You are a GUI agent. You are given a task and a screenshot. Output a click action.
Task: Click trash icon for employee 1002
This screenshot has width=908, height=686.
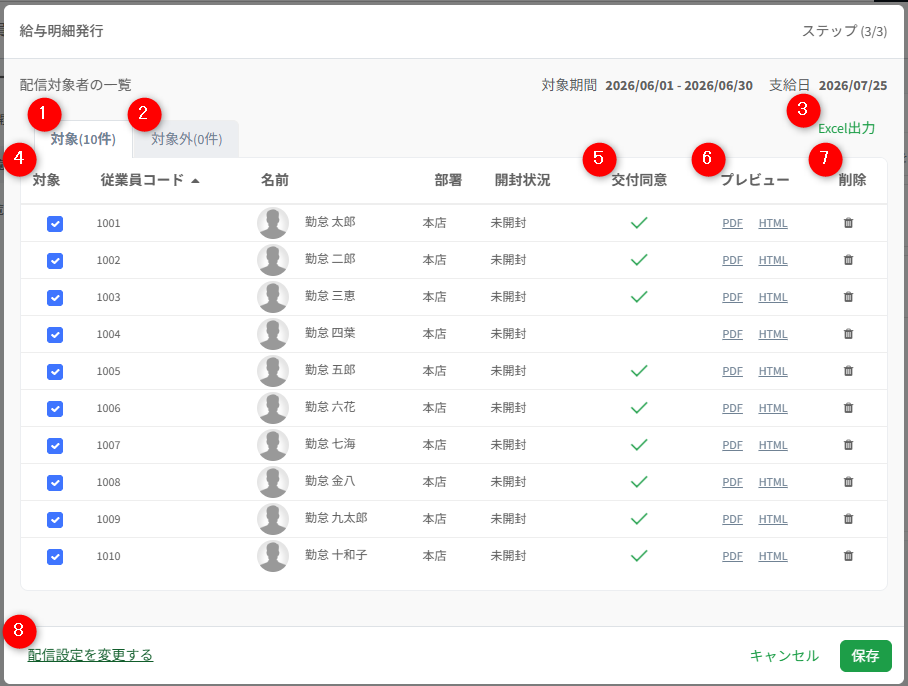pyautogui.click(x=848, y=260)
